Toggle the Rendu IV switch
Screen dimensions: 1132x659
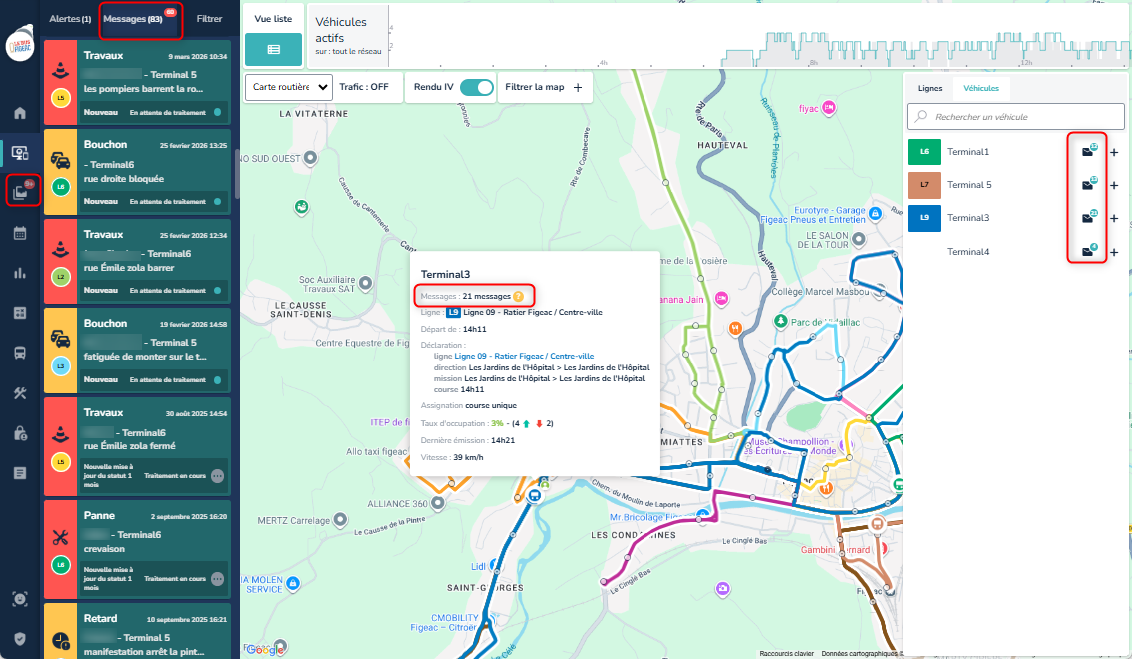(477, 87)
